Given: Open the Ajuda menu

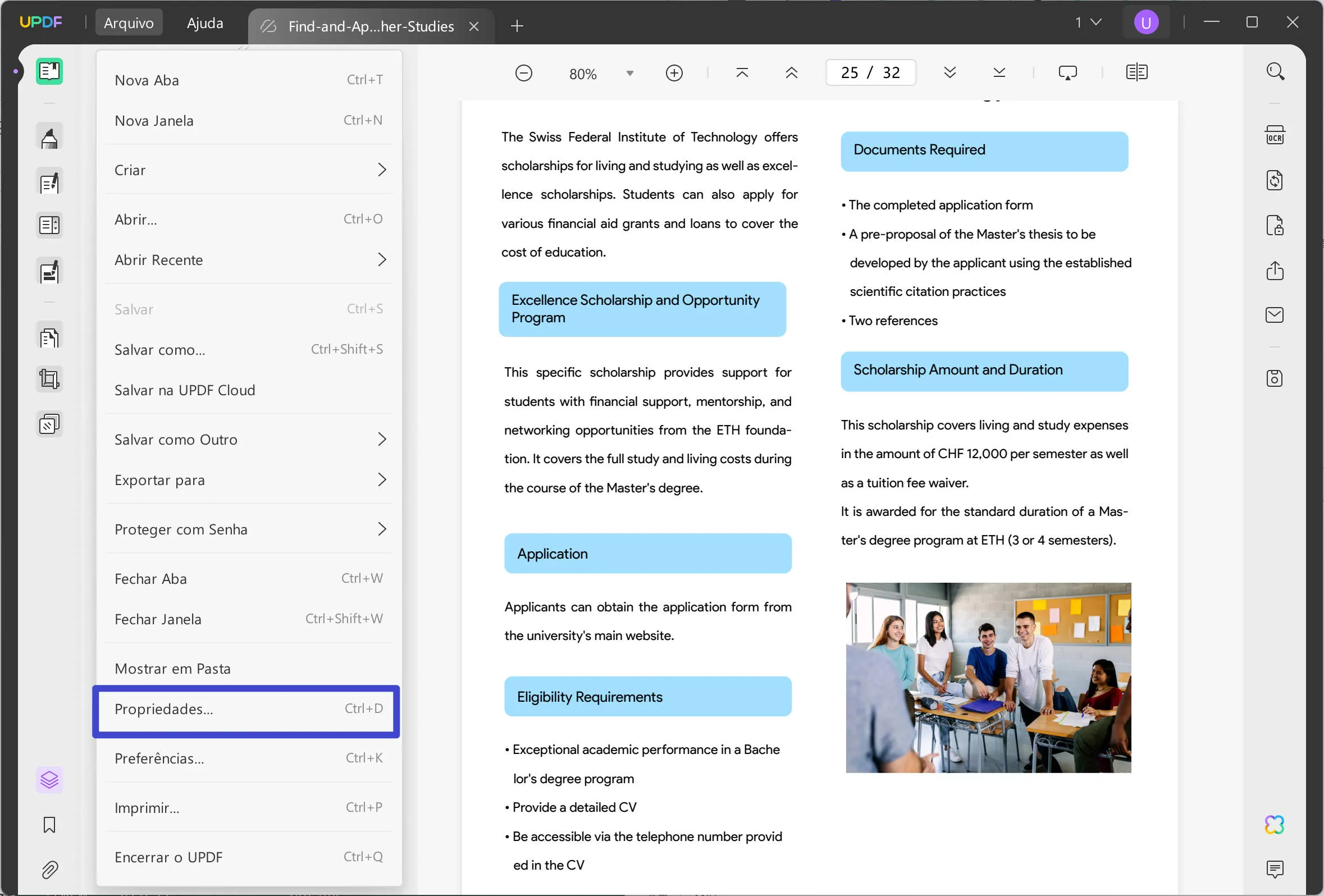Looking at the screenshot, I should 204,22.
